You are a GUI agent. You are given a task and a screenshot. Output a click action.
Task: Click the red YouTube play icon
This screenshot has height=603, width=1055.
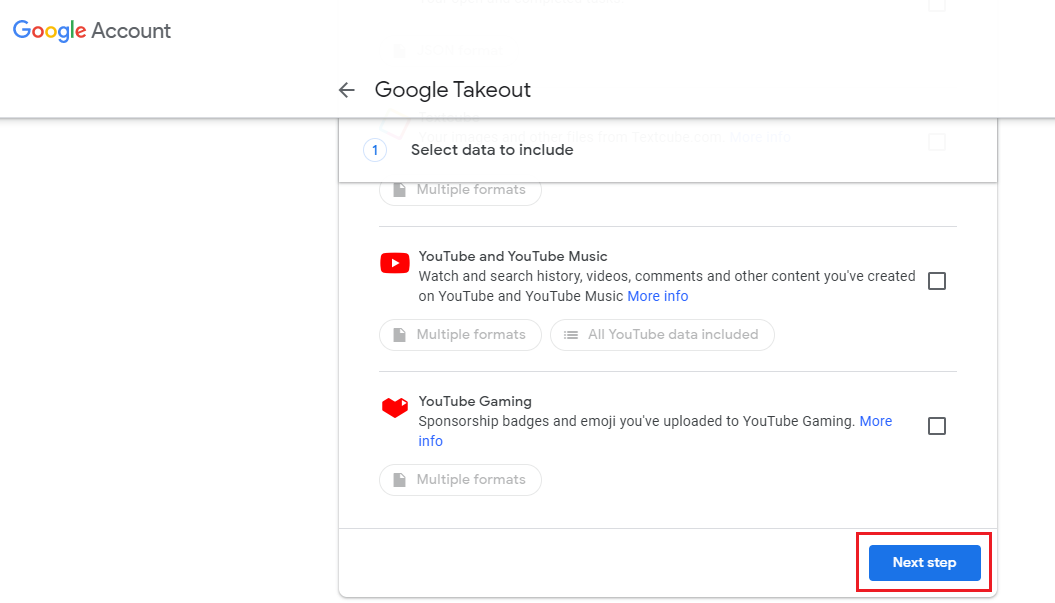[395, 263]
